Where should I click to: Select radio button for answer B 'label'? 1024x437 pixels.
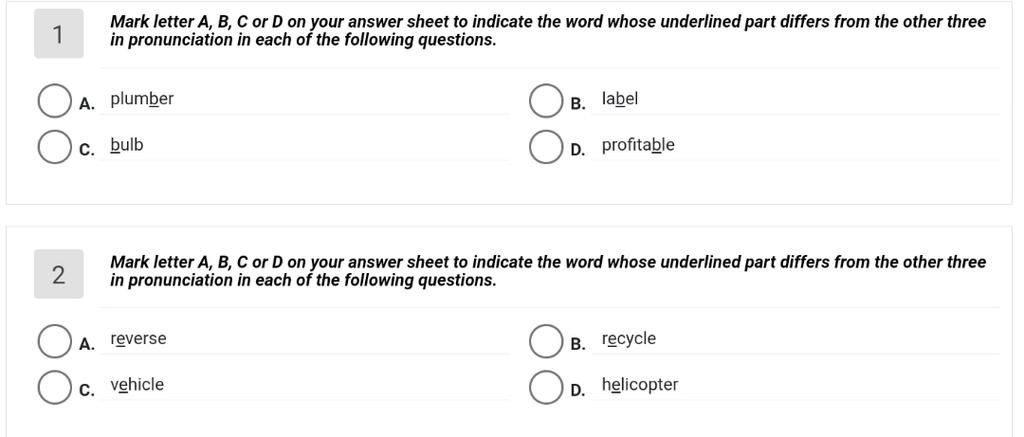pyautogui.click(x=545, y=101)
